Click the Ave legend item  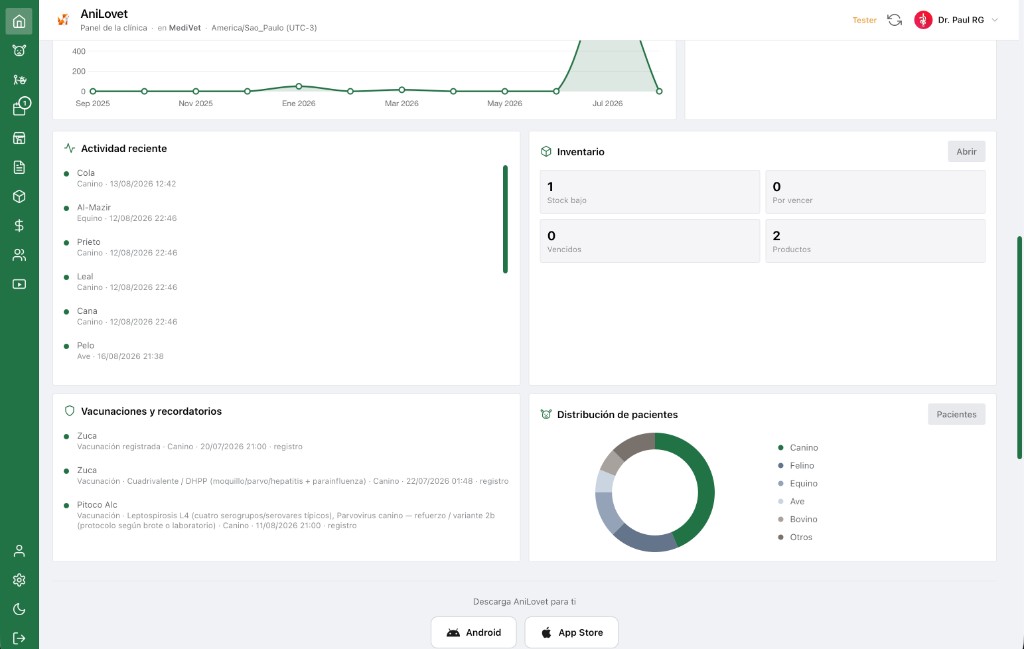click(792, 501)
